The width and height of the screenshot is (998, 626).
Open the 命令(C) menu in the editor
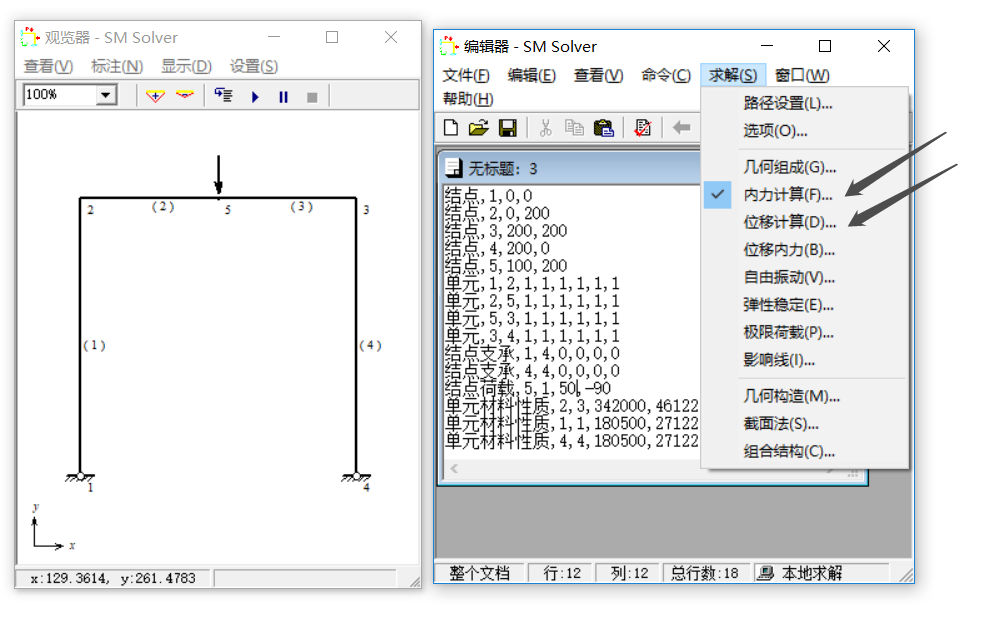click(x=666, y=76)
